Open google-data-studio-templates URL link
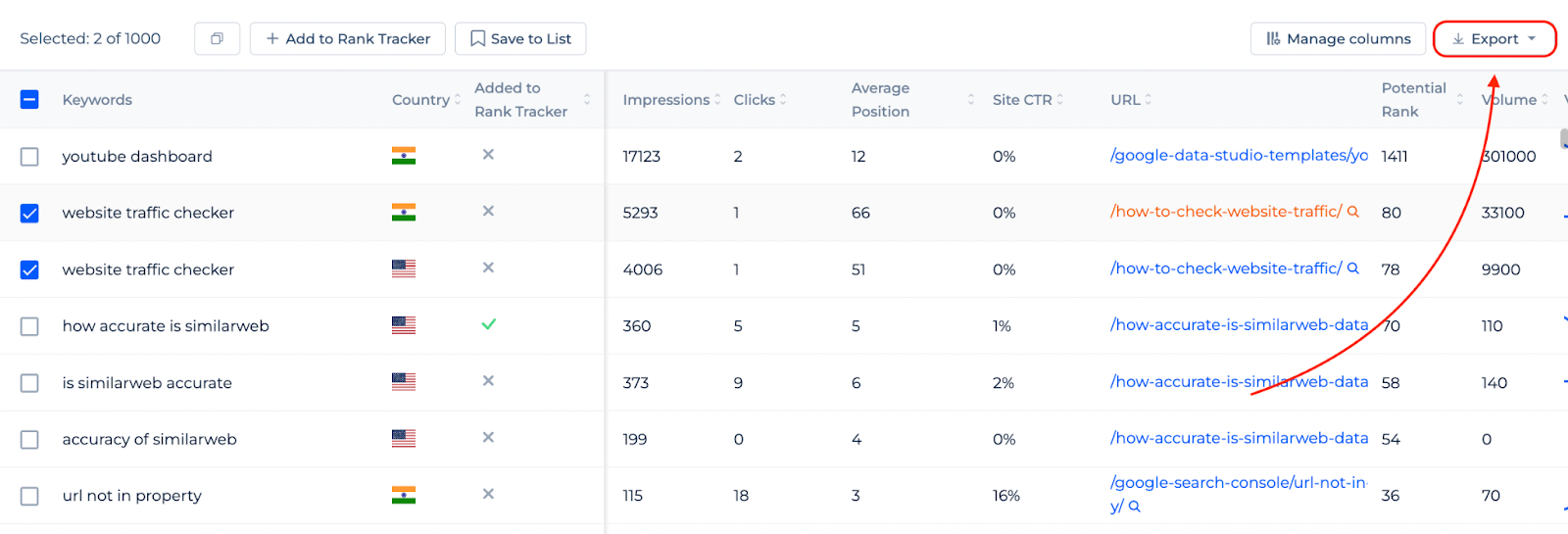The width and height of the screenshot is (1568, 534). tap(1239, 155)
